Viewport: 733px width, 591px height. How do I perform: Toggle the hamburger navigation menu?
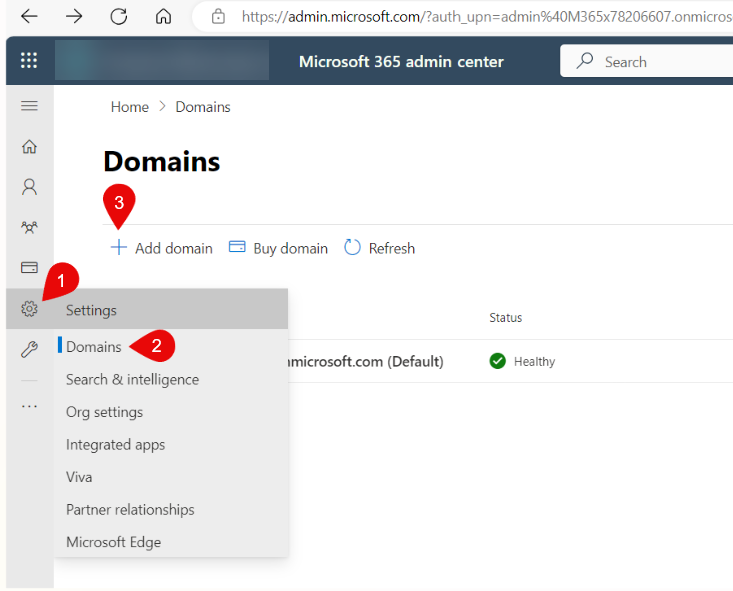point(29,106)
